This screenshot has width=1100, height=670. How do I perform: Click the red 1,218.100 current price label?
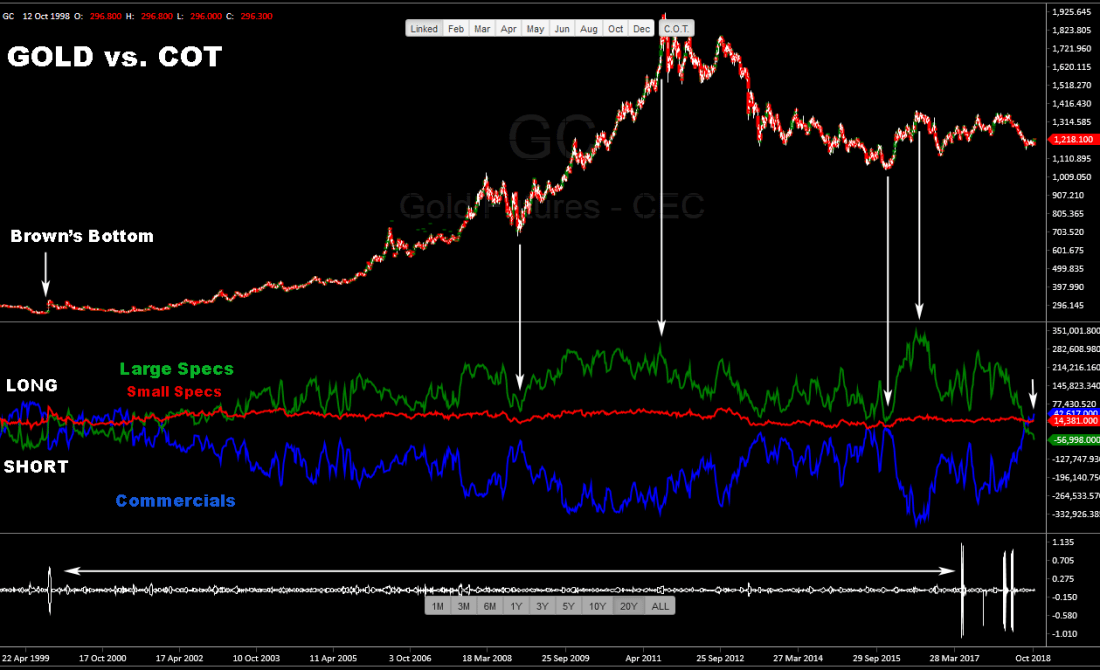(x=1072, y=141)
